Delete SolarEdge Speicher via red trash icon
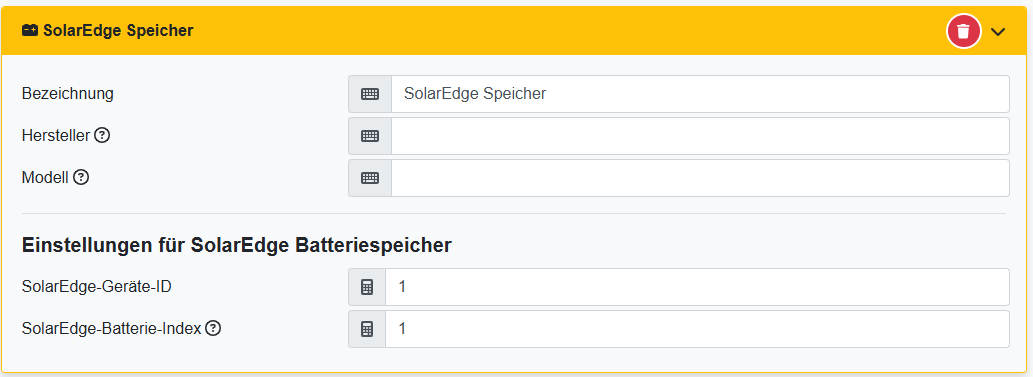Viewport: 1033px width, 377px height. [963, 31]
